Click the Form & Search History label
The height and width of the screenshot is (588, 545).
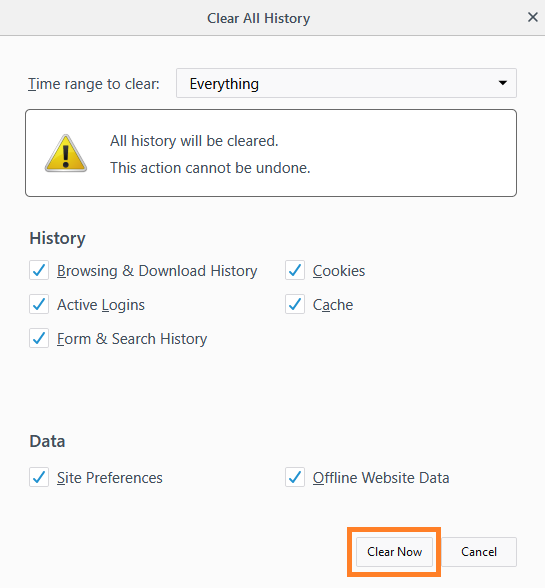tap(132, 339)
